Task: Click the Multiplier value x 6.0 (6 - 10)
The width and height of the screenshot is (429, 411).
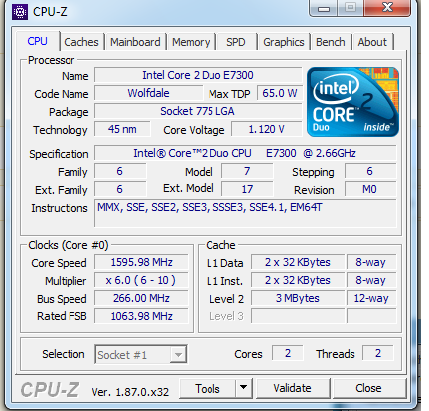Action: [141, 280]
